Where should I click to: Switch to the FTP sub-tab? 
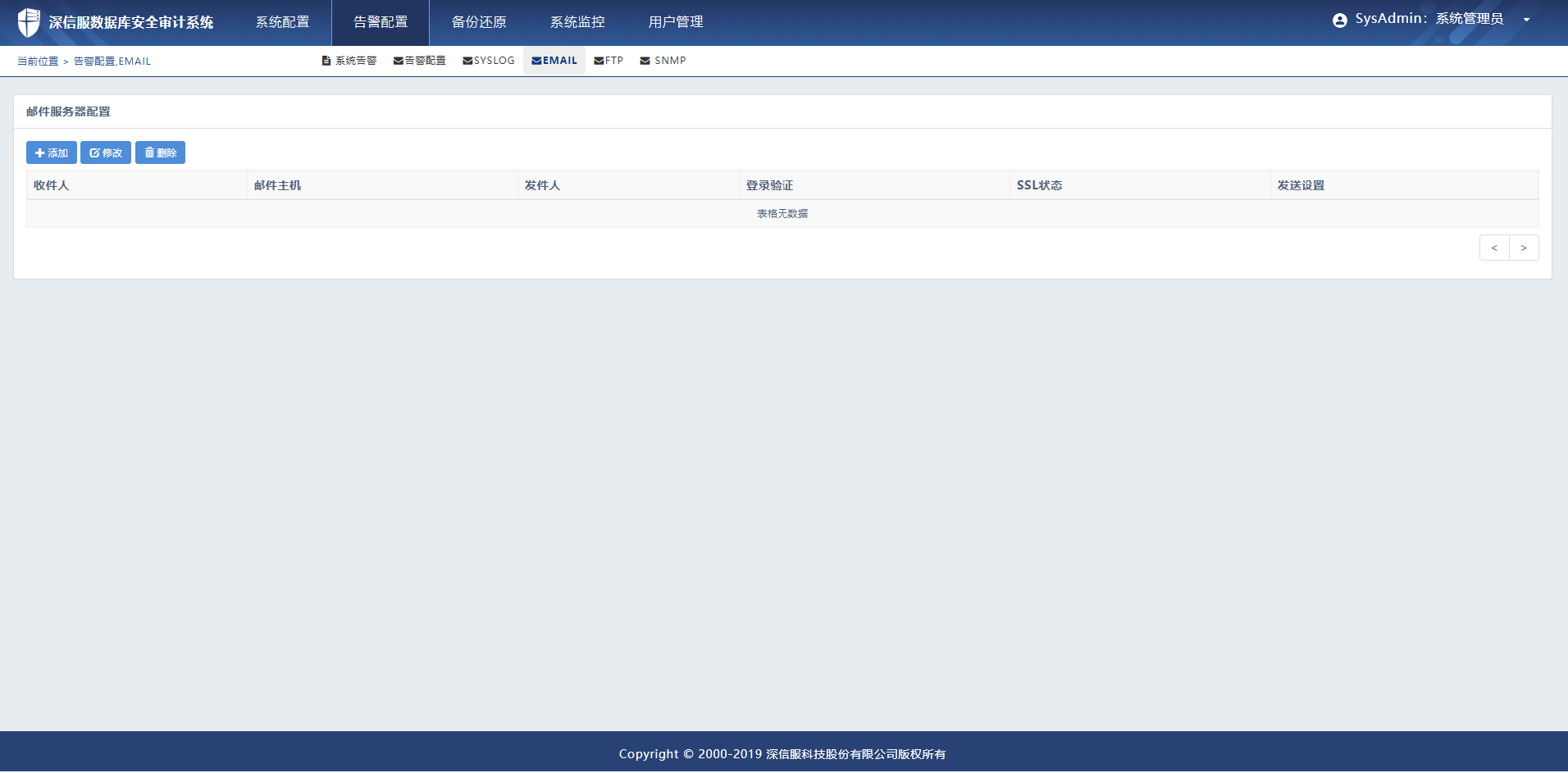[609, 61]
